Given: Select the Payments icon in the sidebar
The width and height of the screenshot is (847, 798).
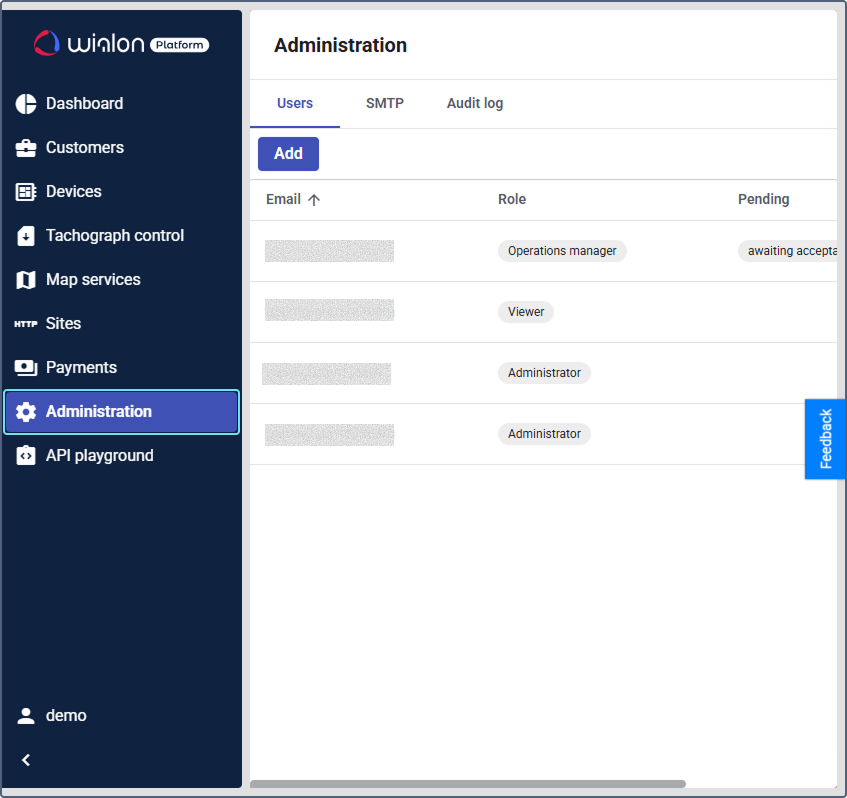Looking at the screenshot, I should pos(25,367).
